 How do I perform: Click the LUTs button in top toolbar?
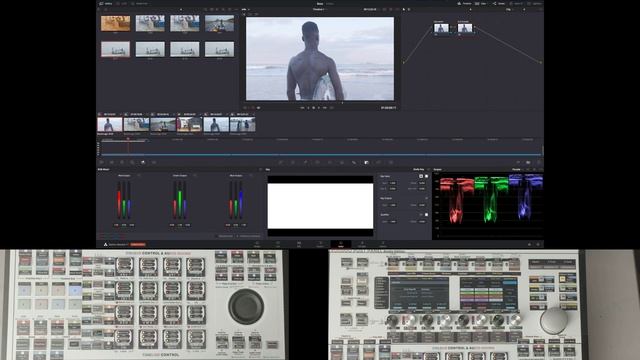[x=122, y=3]
